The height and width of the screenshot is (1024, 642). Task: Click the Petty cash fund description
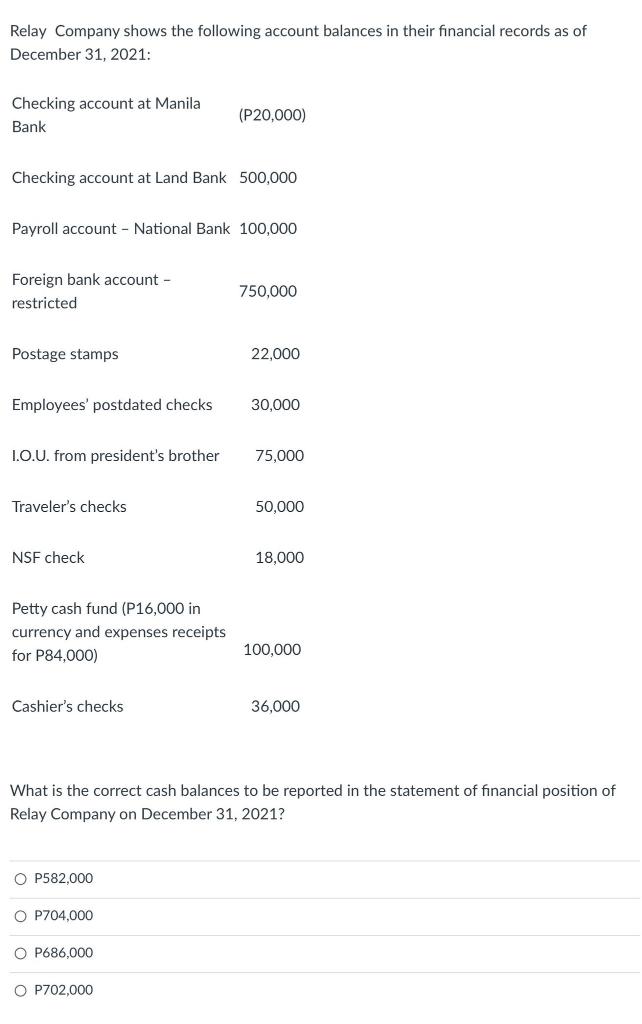click(x=119, y=631)
